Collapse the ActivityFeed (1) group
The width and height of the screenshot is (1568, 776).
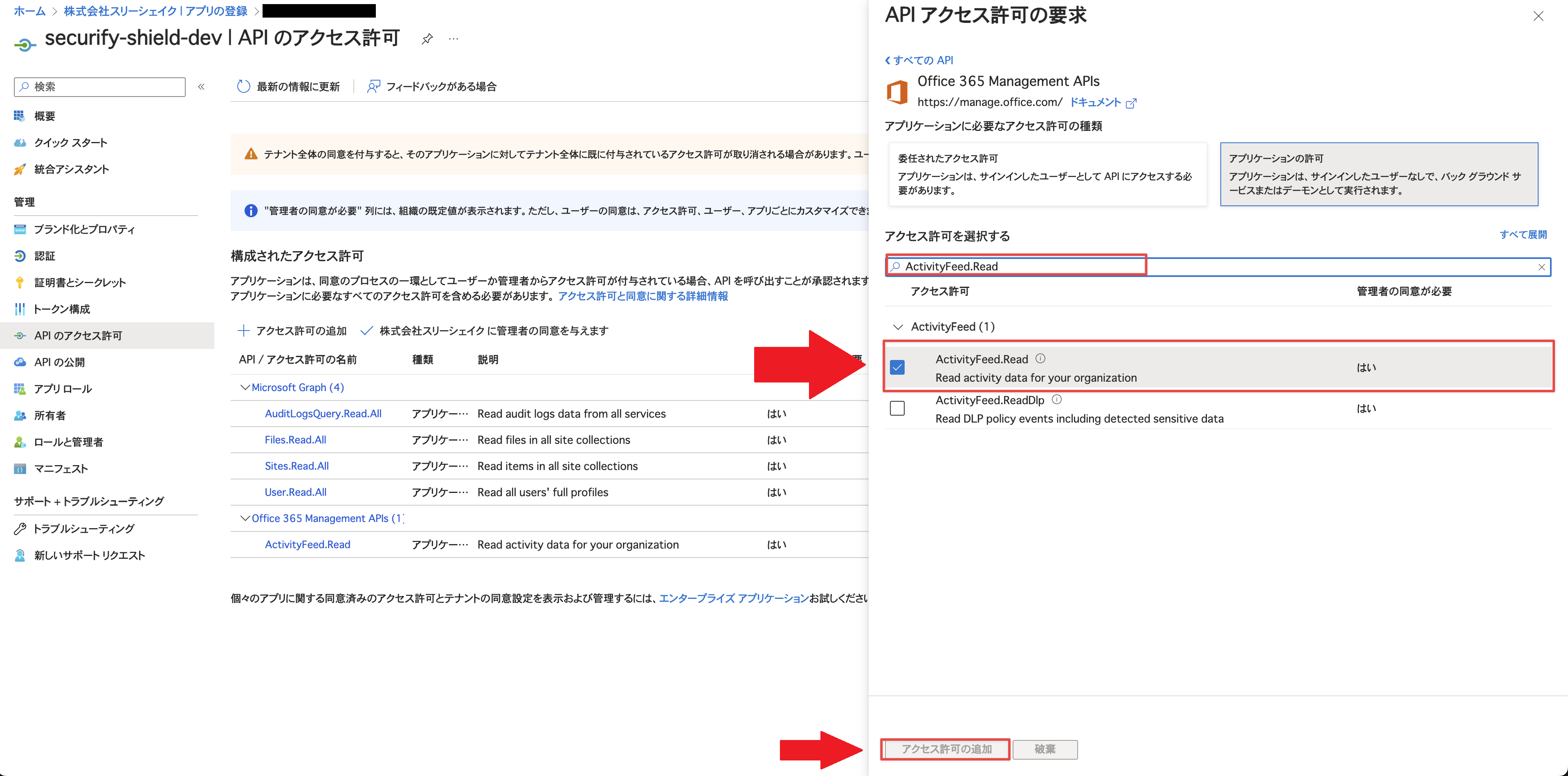click(x=897, y=327)
